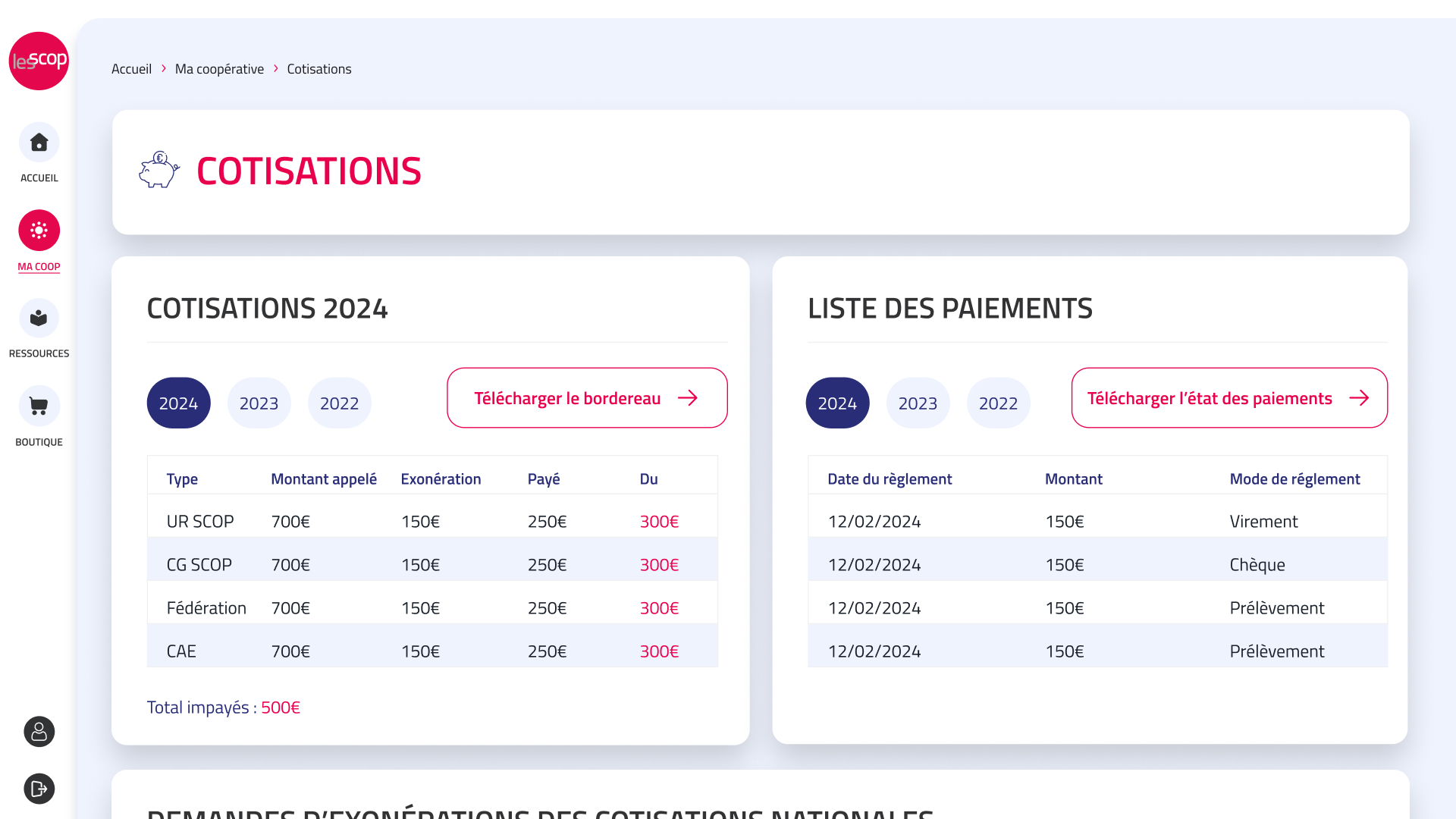Open Ma coopérative breadcrumb link

219,69
